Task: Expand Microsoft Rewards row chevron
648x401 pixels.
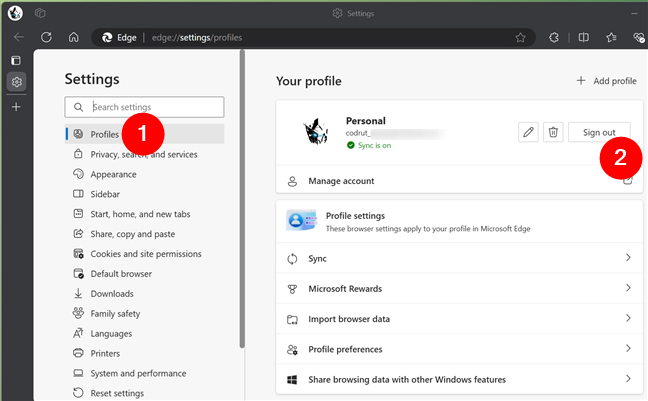Action: (x=628, y=288)
